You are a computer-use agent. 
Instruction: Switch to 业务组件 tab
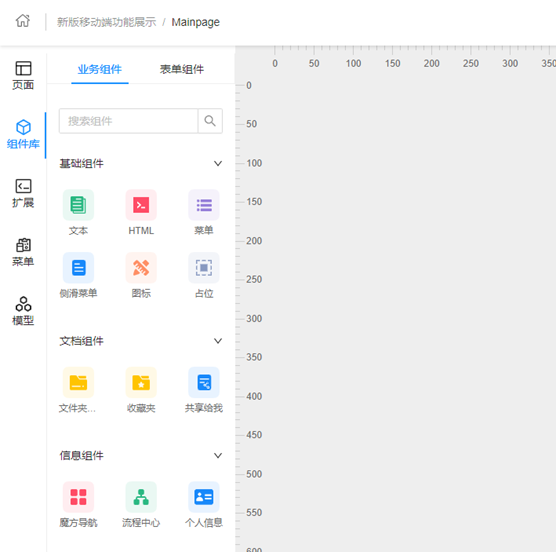click(x=100, y=69)
